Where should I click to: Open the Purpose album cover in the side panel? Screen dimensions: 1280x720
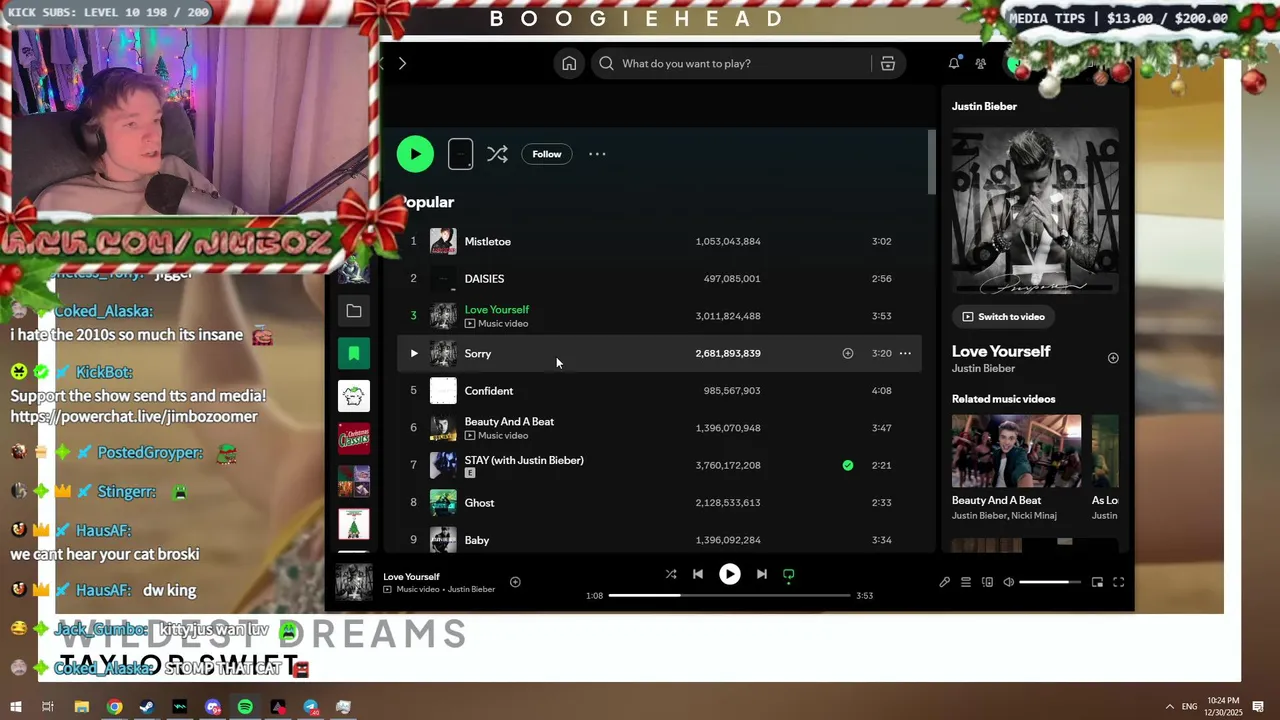click(1035, 211)
